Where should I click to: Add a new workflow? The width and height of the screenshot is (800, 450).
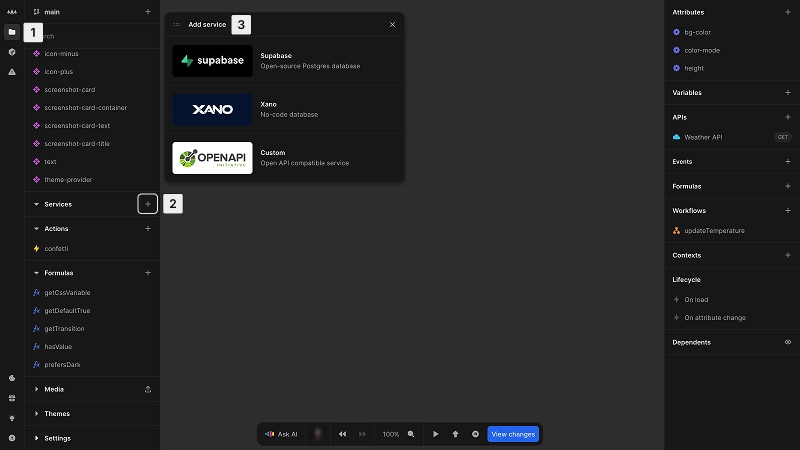[x=787, y=211]
